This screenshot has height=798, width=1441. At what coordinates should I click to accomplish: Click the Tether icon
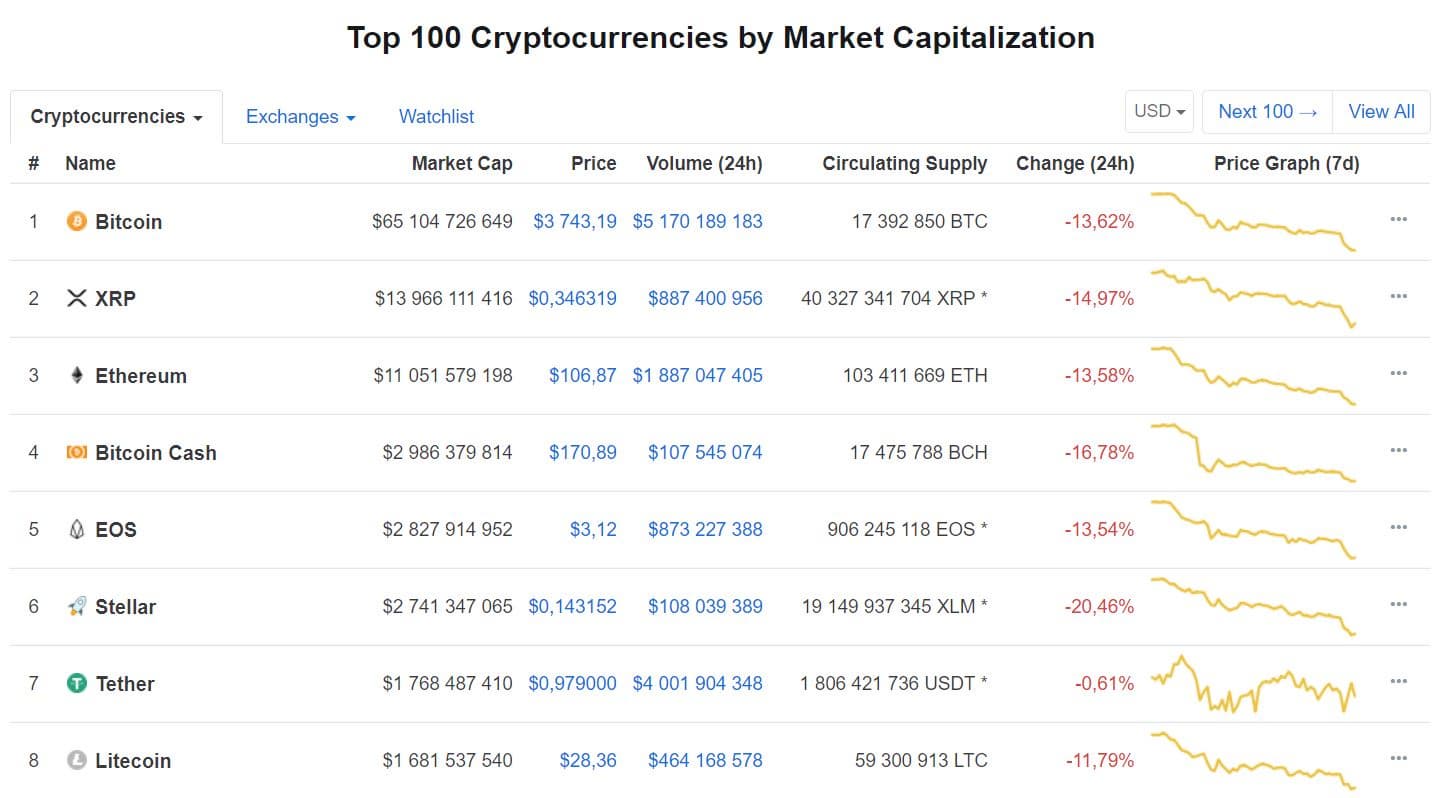coord(75,683)
